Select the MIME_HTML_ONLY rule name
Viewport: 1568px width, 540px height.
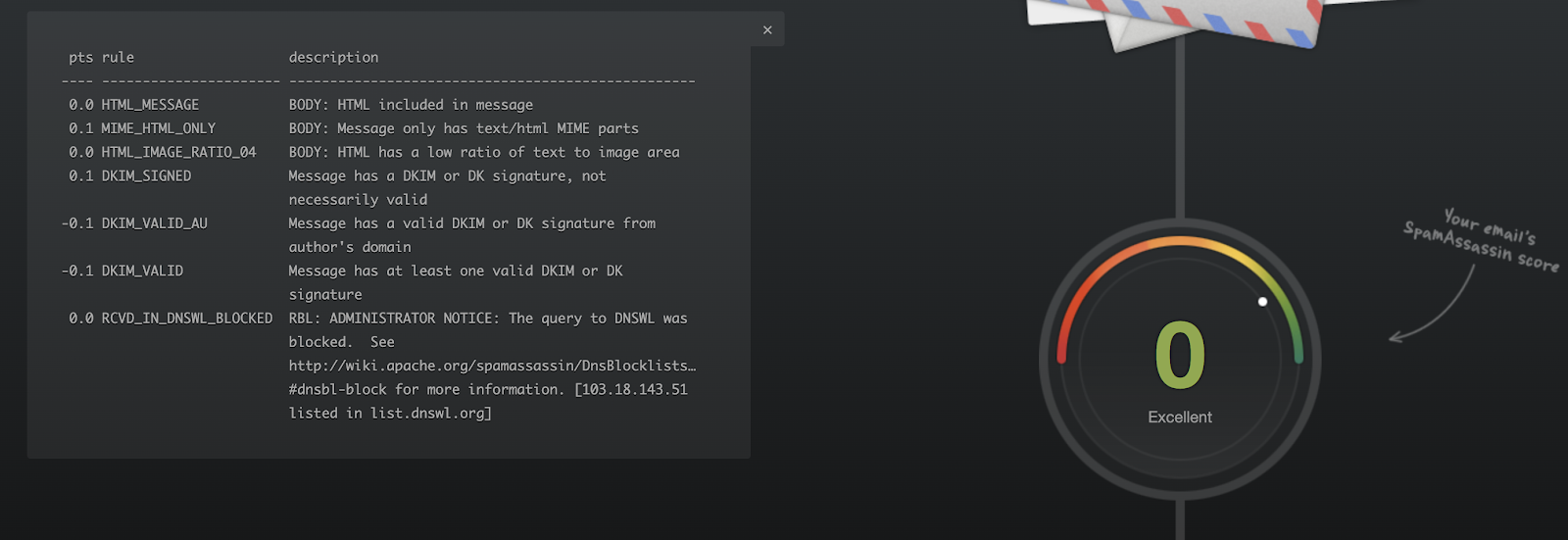[159, 128]
